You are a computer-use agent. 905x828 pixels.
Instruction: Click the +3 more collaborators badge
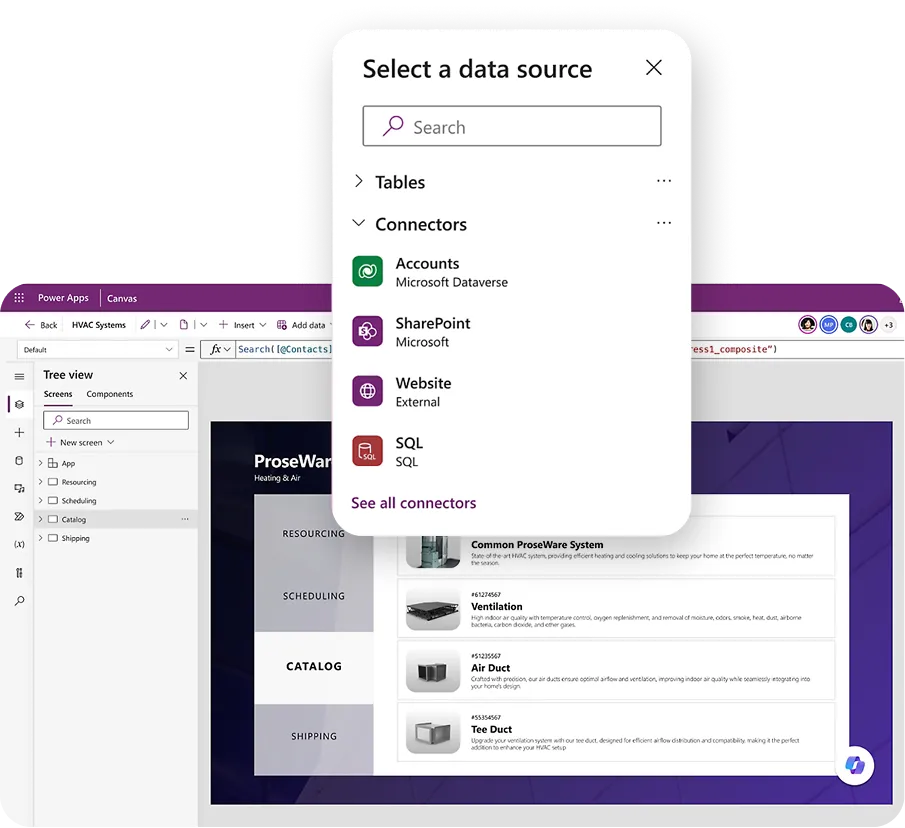point(889,325)
